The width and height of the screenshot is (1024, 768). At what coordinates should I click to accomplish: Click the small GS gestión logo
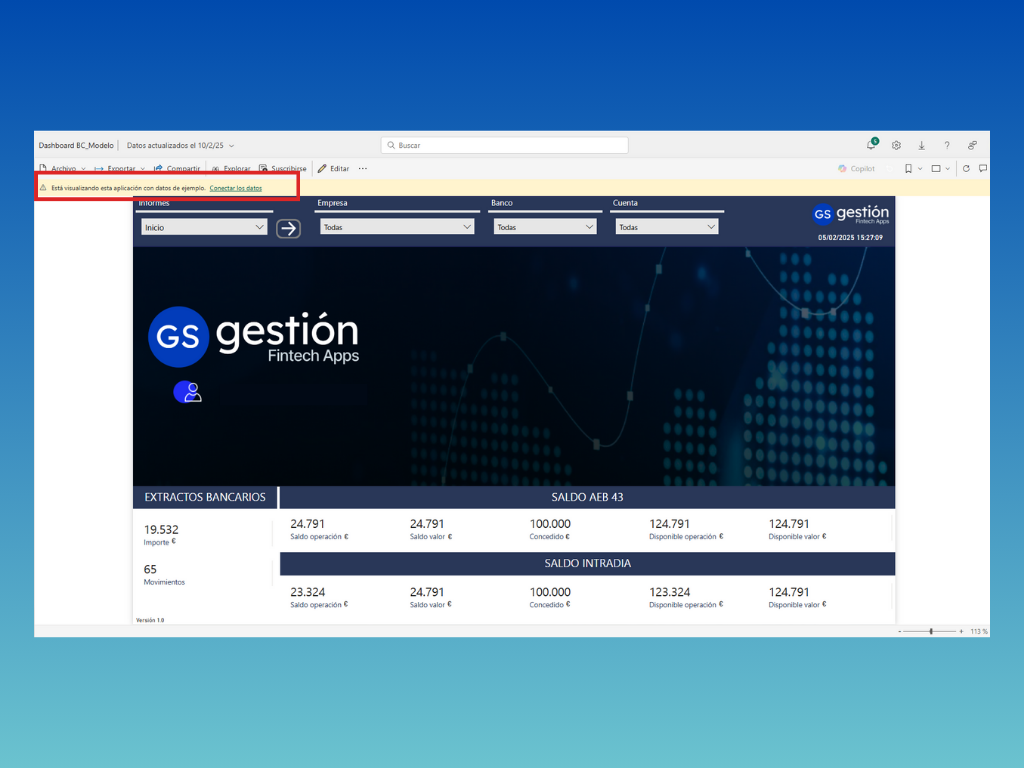point(850,214)
